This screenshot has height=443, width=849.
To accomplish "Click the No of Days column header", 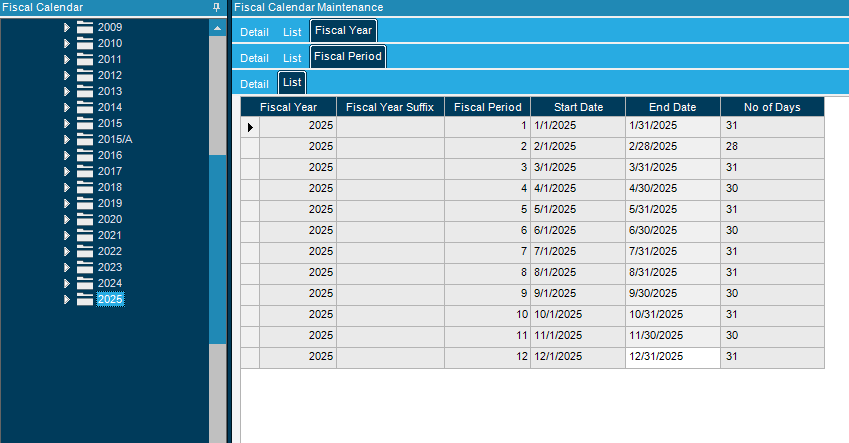I will click(773, 107).
